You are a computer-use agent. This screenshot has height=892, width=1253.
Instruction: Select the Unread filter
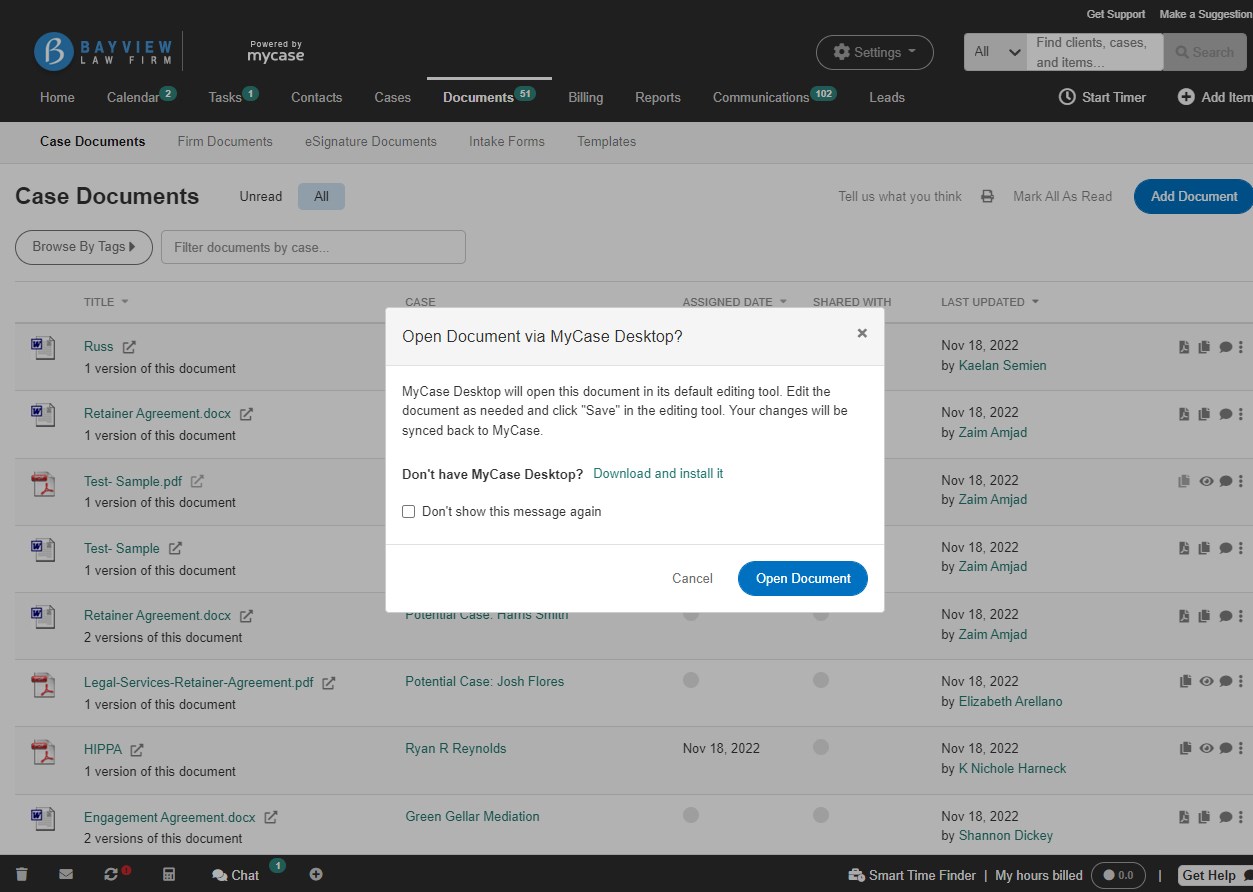260,196
